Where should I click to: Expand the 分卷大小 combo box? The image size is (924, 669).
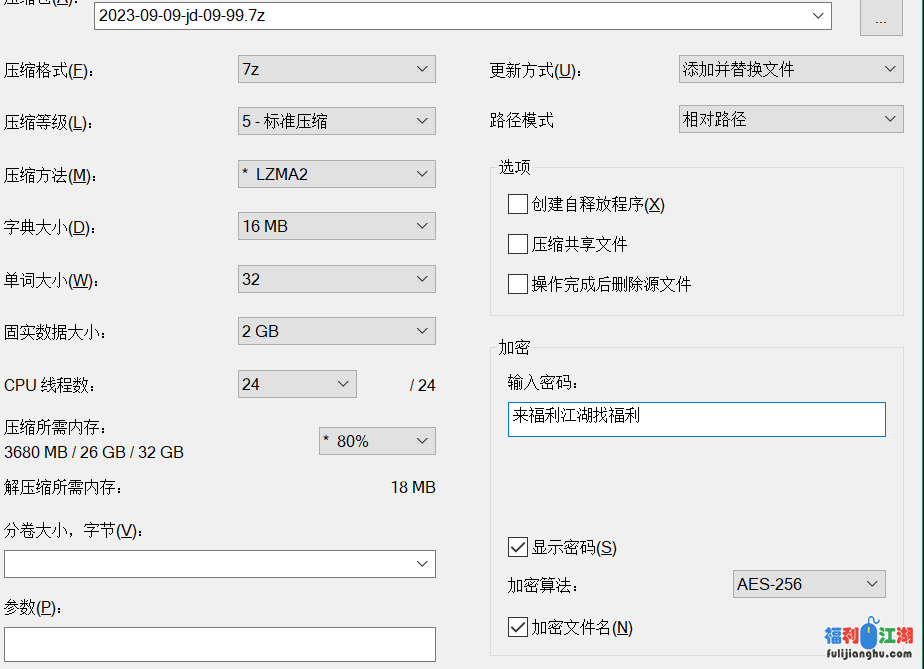[x=220, y=564]
